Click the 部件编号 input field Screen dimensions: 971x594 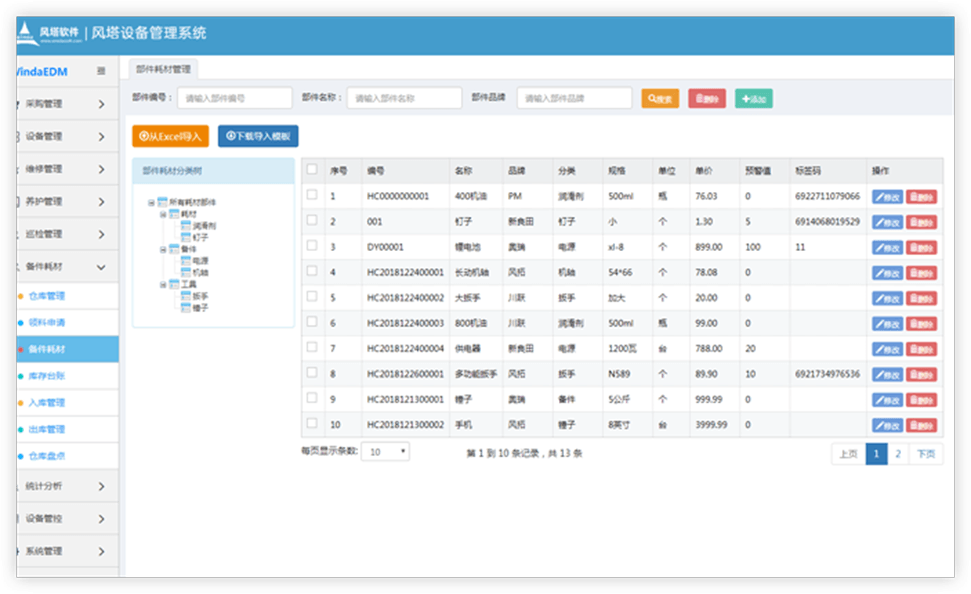[234, 99]
